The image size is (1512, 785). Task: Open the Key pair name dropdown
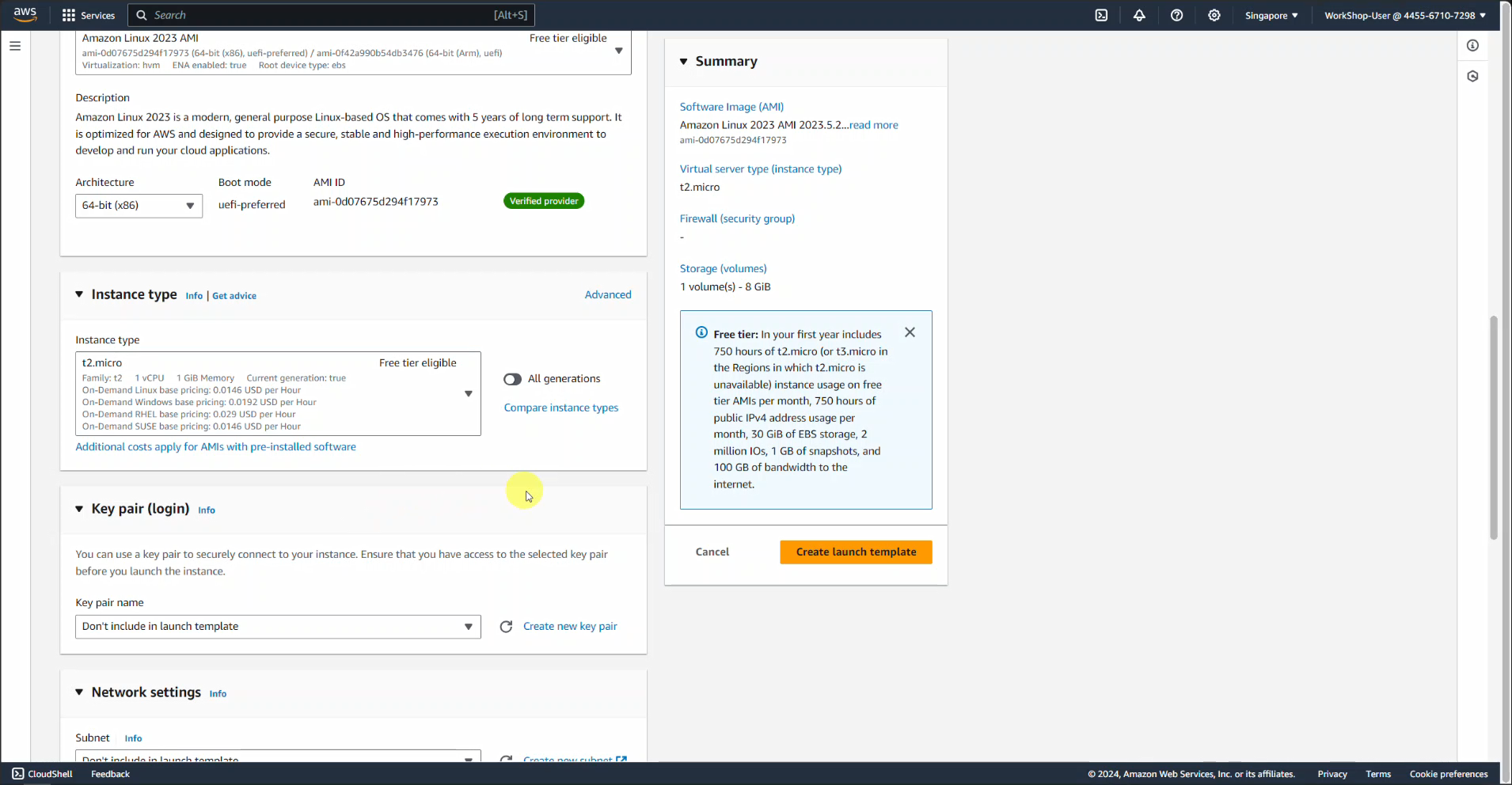pyautogui.click(x=278, y=627)
